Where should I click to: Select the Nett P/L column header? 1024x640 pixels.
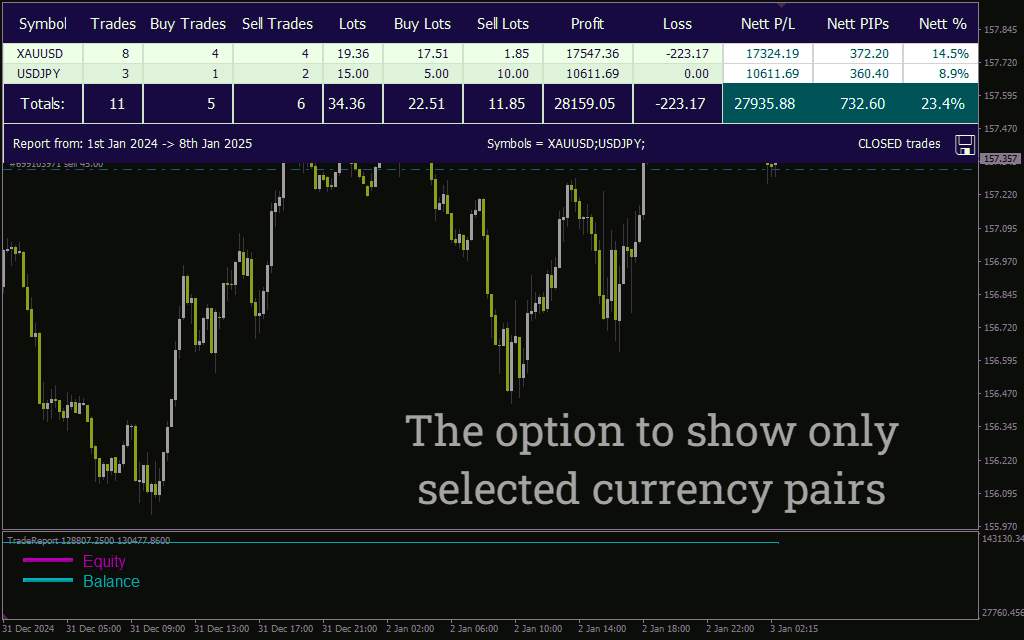click(768, 24)
